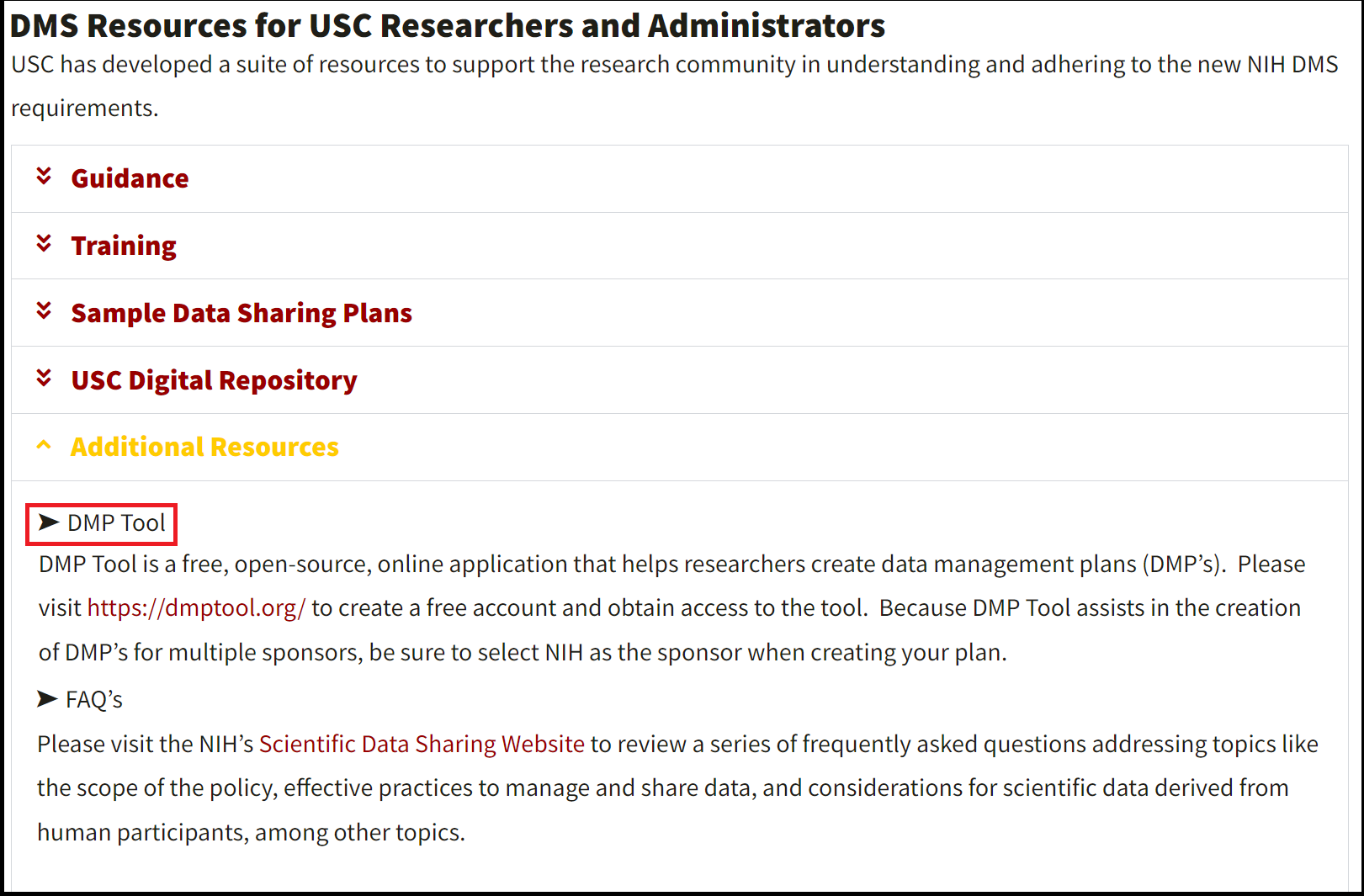Image resolution: width=1364 pixels, height=896 pixels.
Task: Expand the Training accordion section
Action: point(124,246)
